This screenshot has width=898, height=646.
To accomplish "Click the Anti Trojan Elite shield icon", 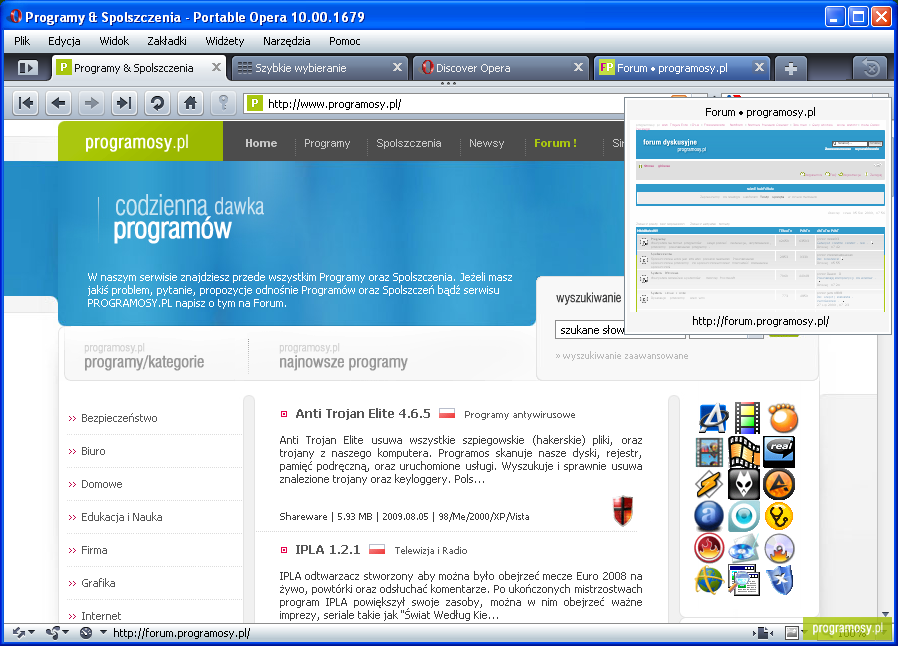I will coord(623,510).
